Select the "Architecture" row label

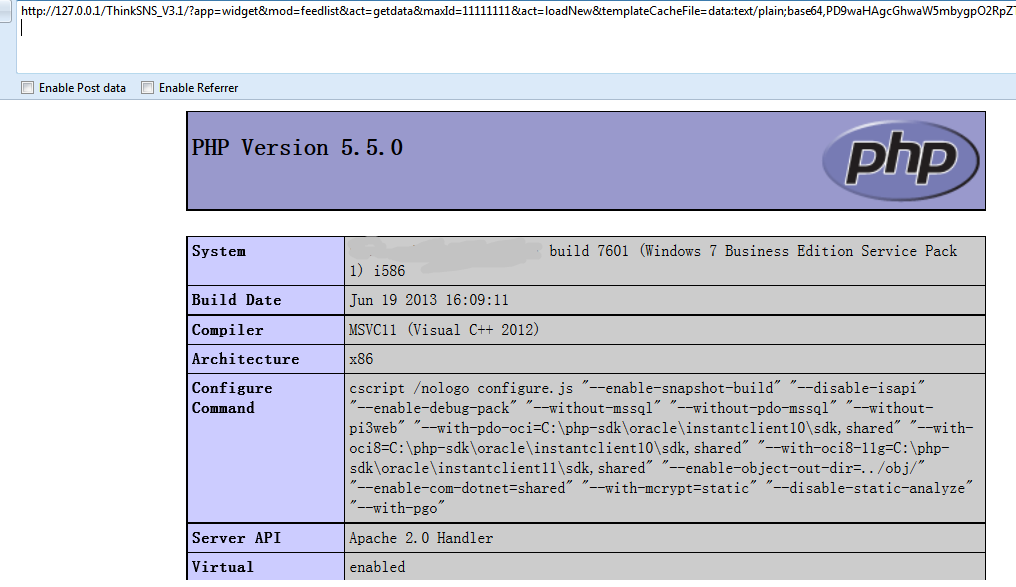(246, 359)
